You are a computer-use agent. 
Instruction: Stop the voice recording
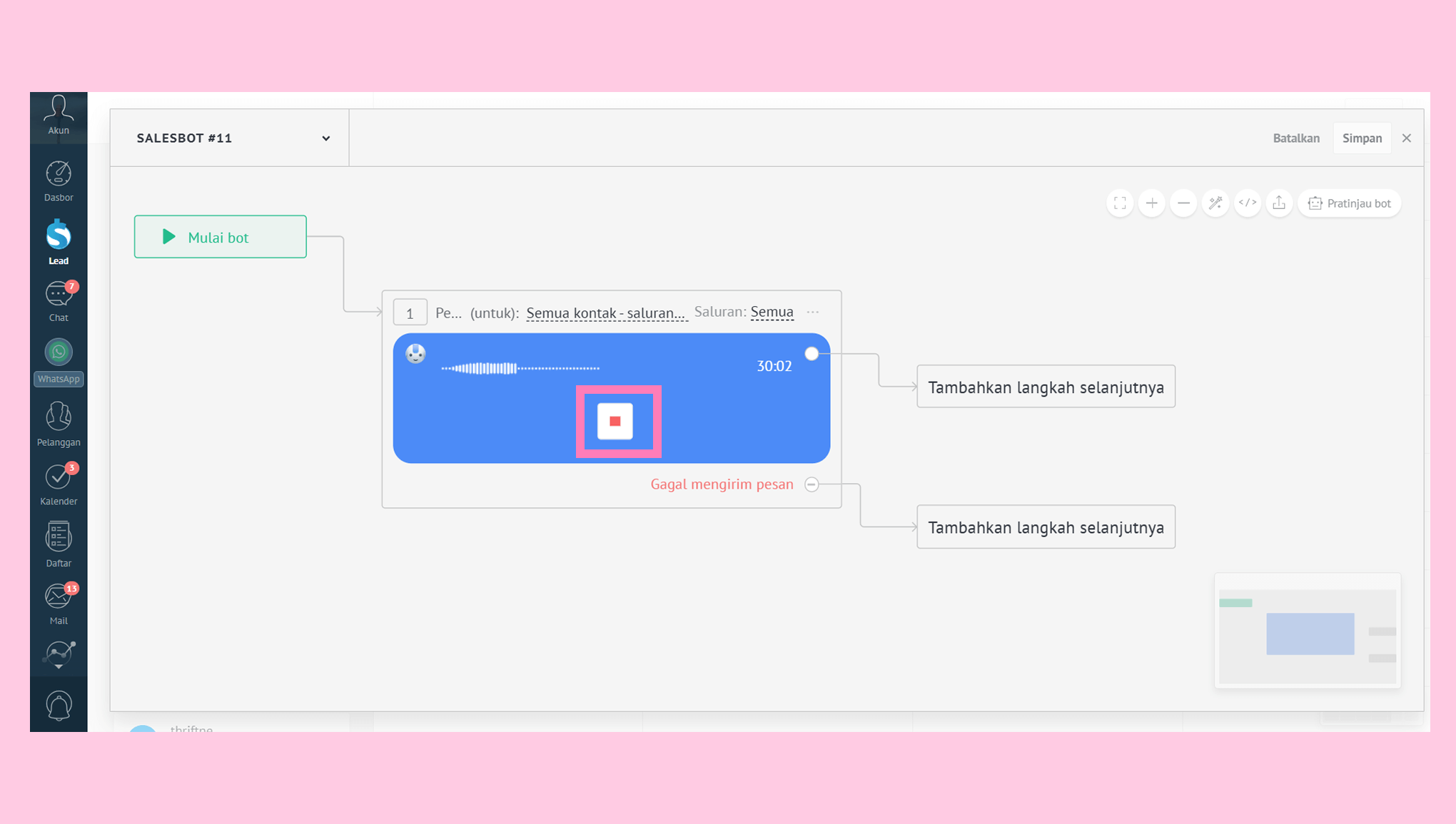pyautogui.click(x=615, y=421)
